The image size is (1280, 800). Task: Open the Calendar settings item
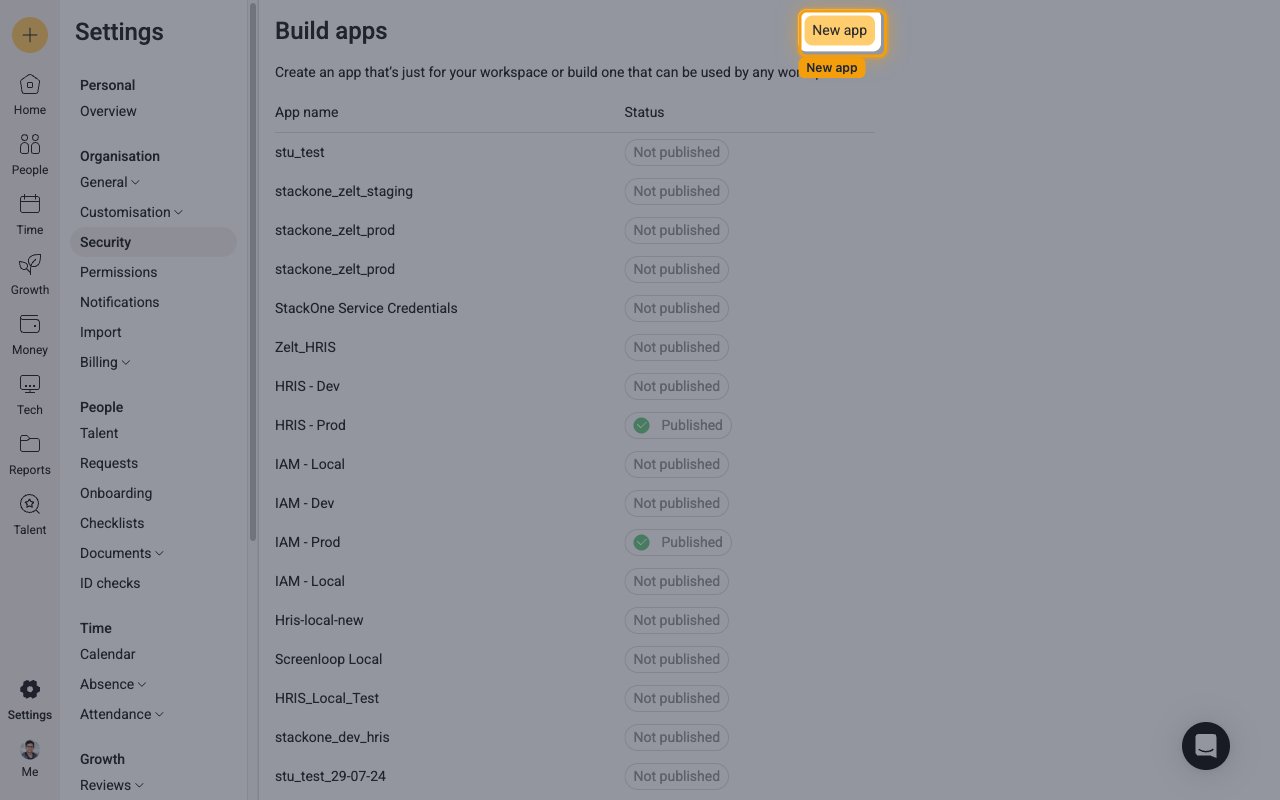tap(107, 654)
